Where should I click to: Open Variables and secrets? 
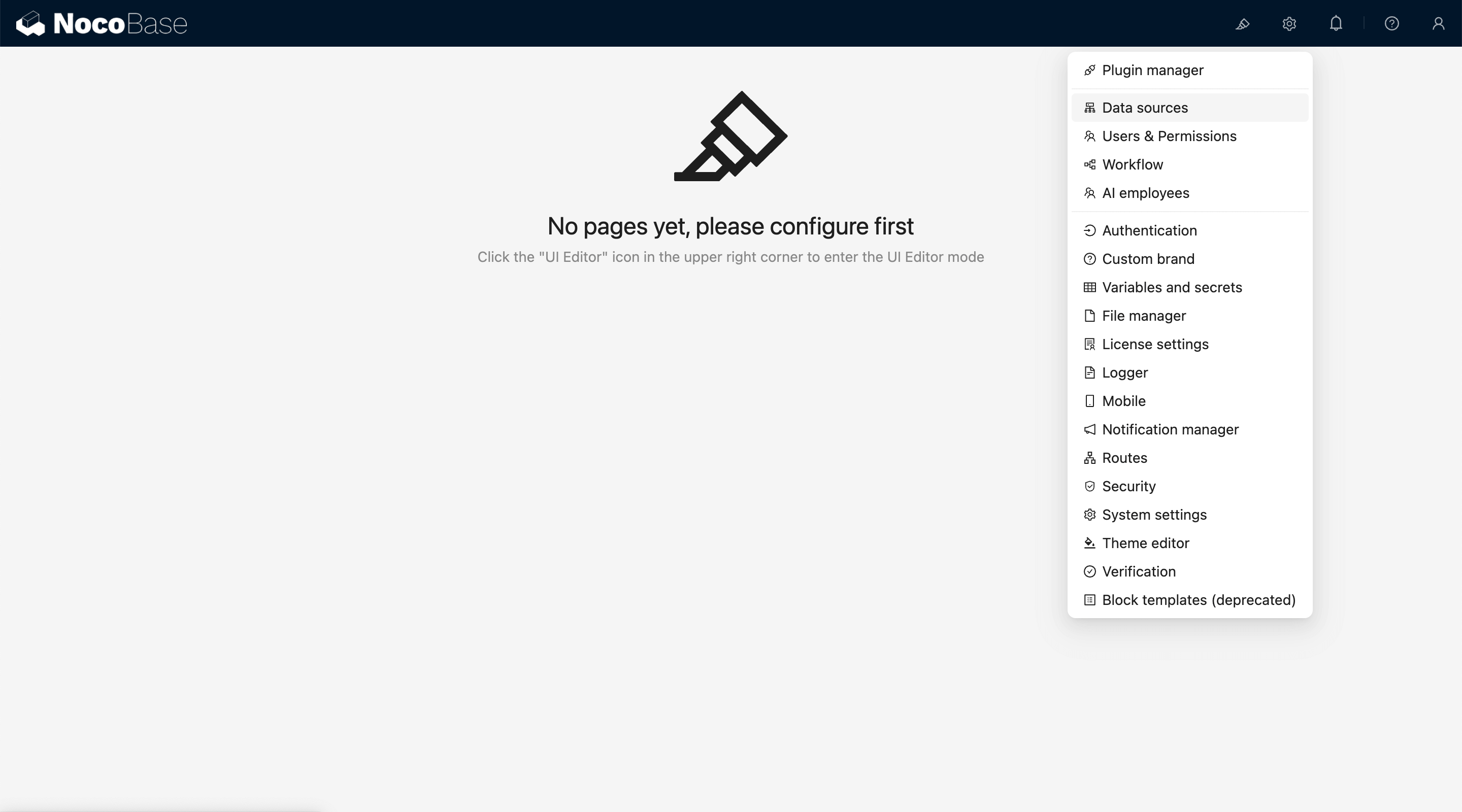coord(1172,287)
